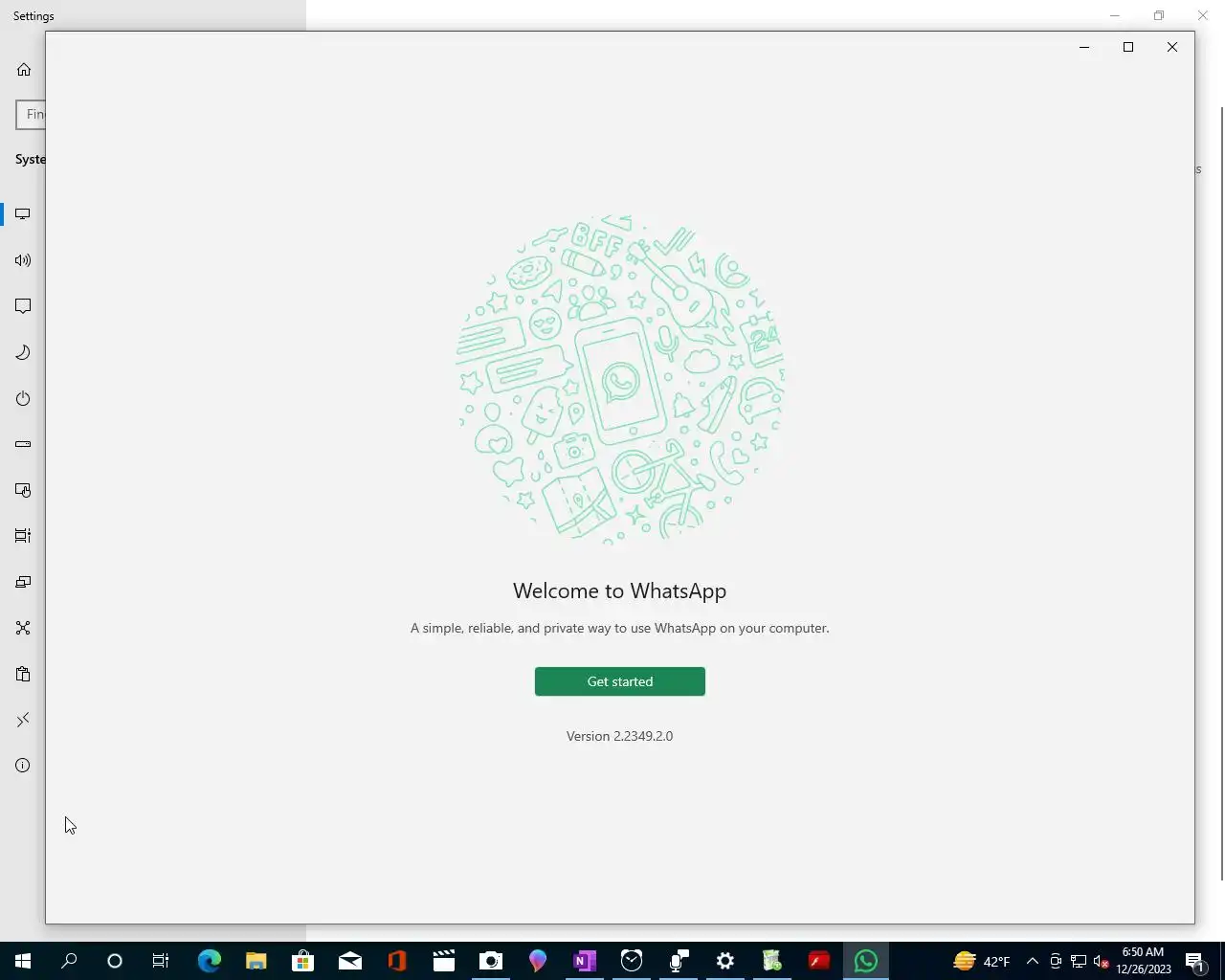This screenshot has width=1225, height=980.
Task: Open OneNote from the taskbar
Action: (584, 961)
